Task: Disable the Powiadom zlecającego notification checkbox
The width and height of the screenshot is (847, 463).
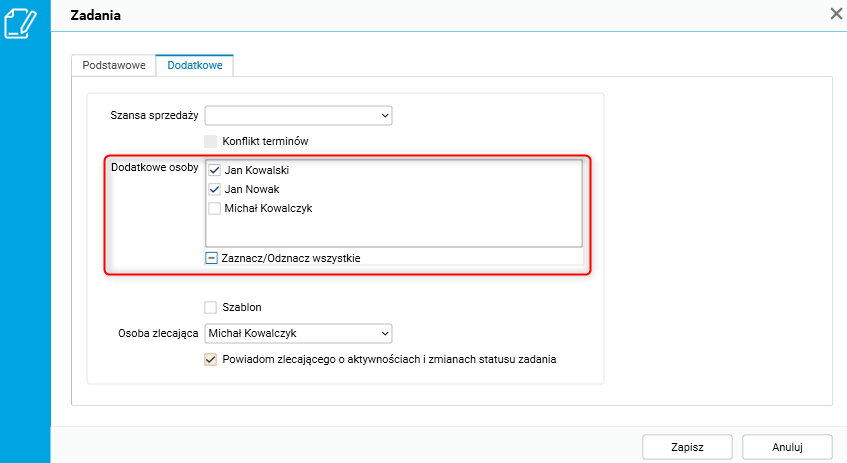Action: [211, 358]
